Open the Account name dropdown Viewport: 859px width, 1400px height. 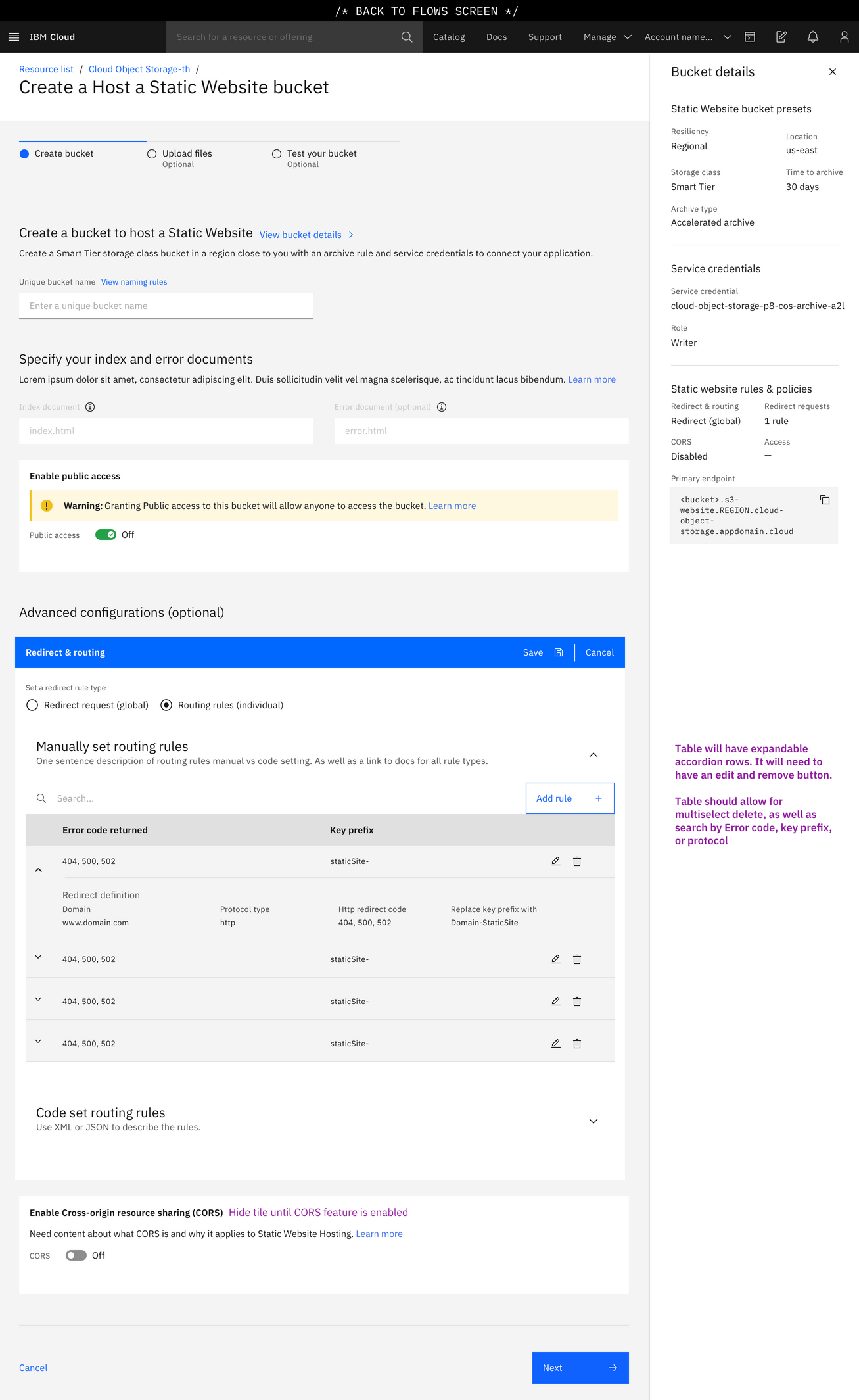click(687, 37)
